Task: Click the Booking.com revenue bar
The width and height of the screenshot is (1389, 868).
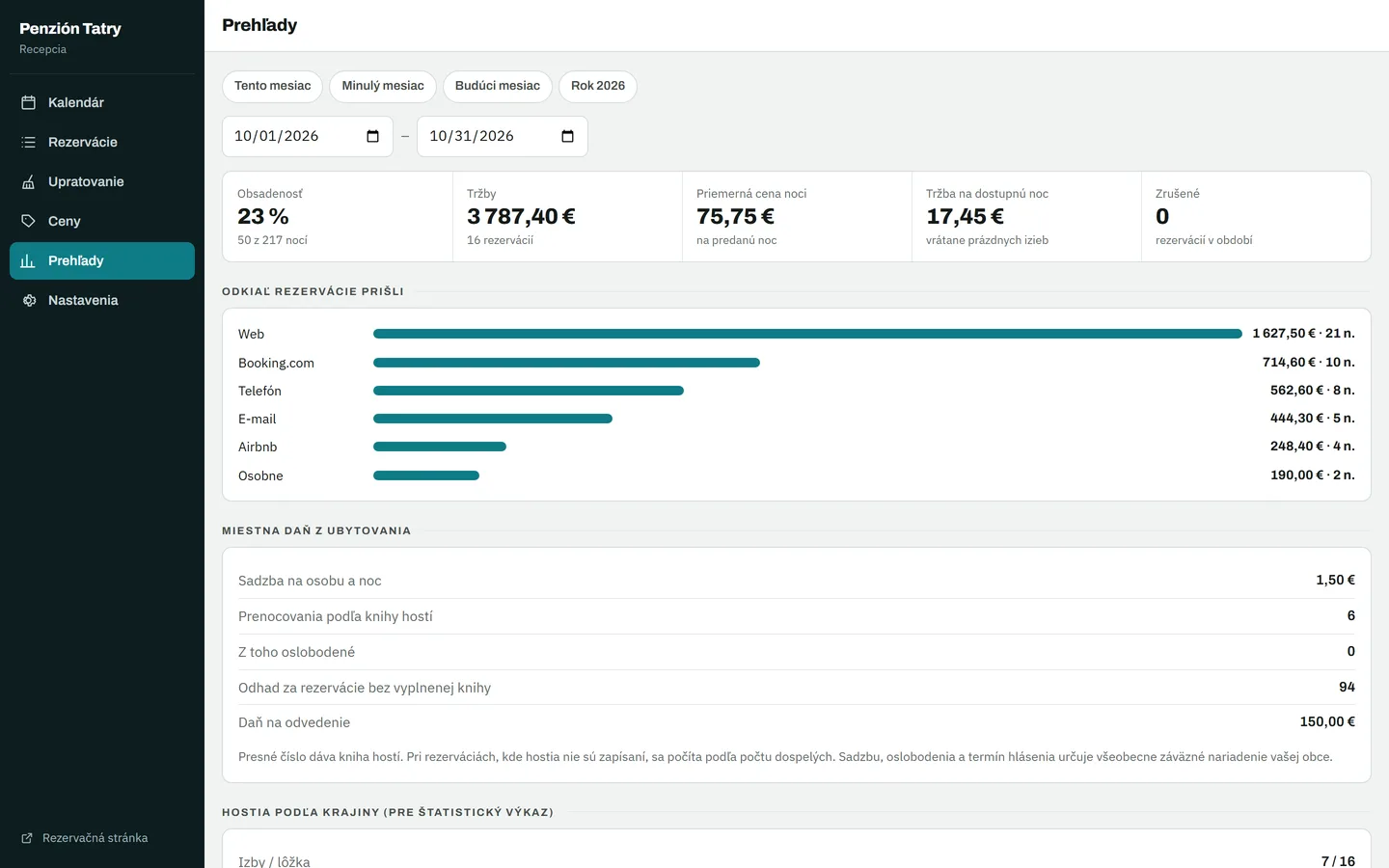Action: 566,363
